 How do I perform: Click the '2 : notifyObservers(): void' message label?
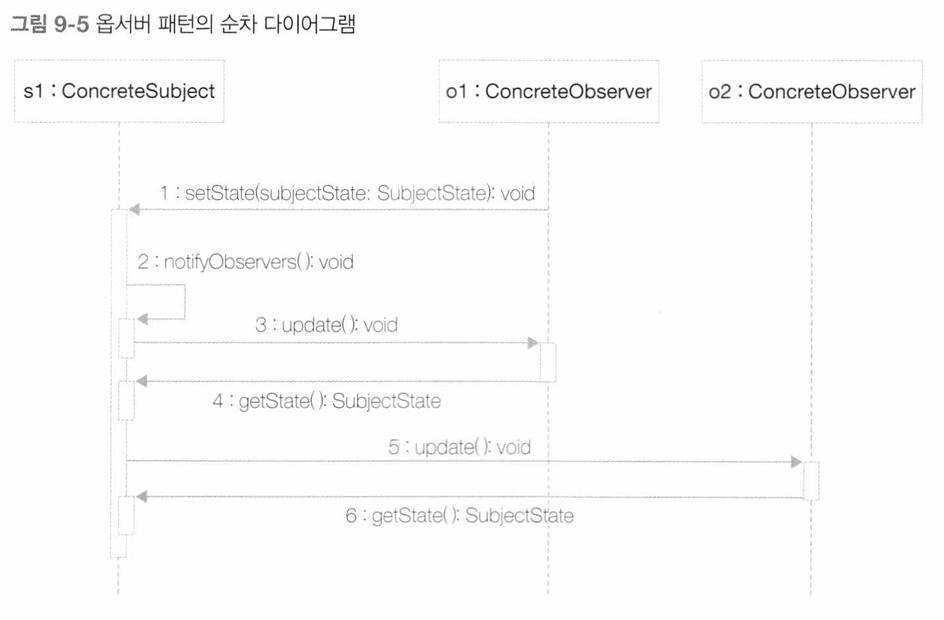coord(246,262)
